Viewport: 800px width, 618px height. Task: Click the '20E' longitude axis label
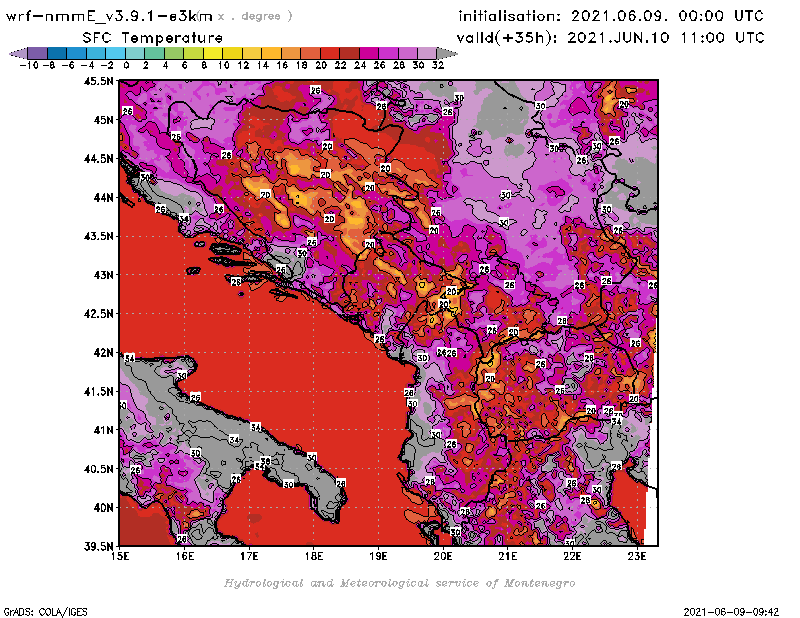point(443,556)
